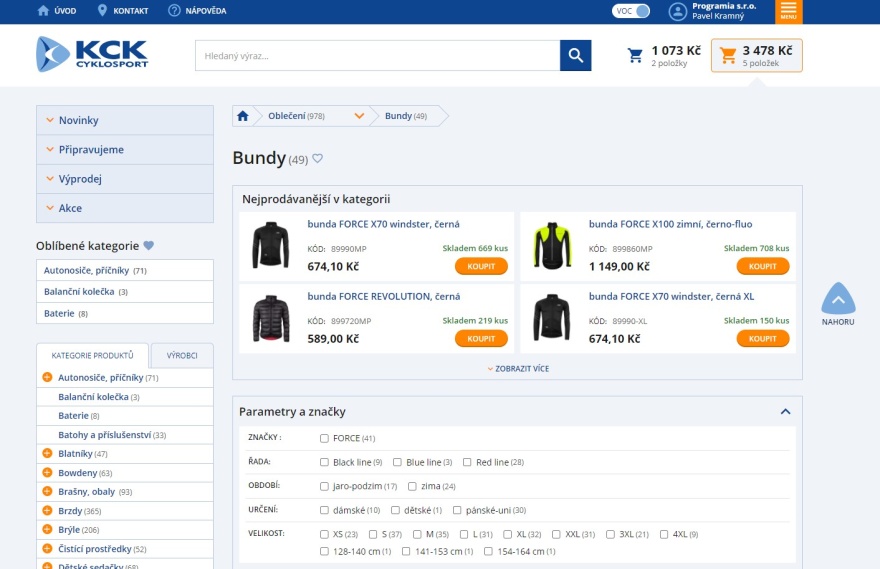This screenshot has height=569, width=880.
Task: Buy bunda FORCE X70 windster, černá
Action: [481, 267]
